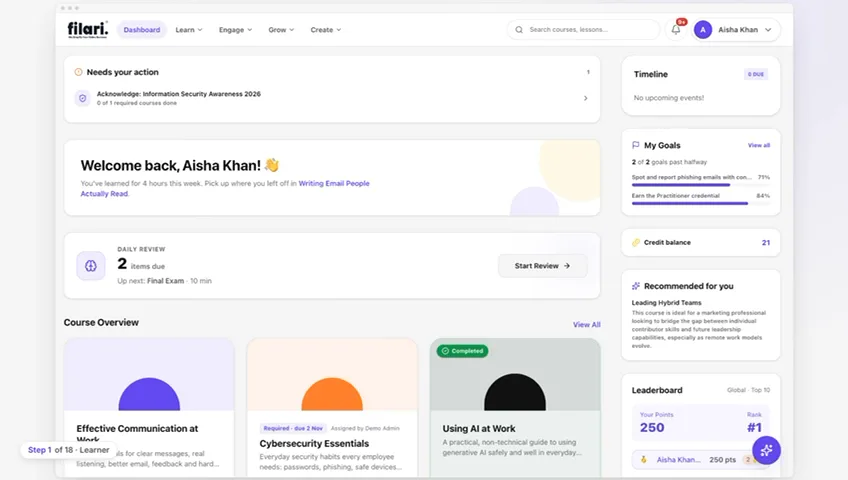Image resolution: width=848 pixels, height=480 pixels.
Task: Click 0 of 1 required courses done text
Action: coord(137,103)
